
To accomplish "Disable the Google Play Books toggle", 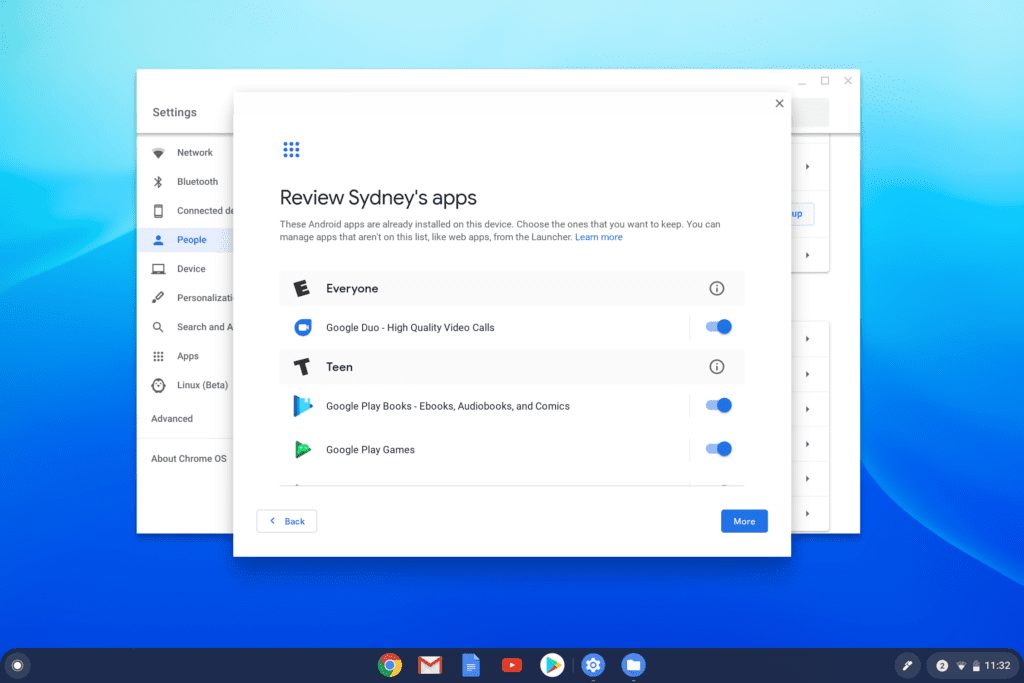I will 718,405.
